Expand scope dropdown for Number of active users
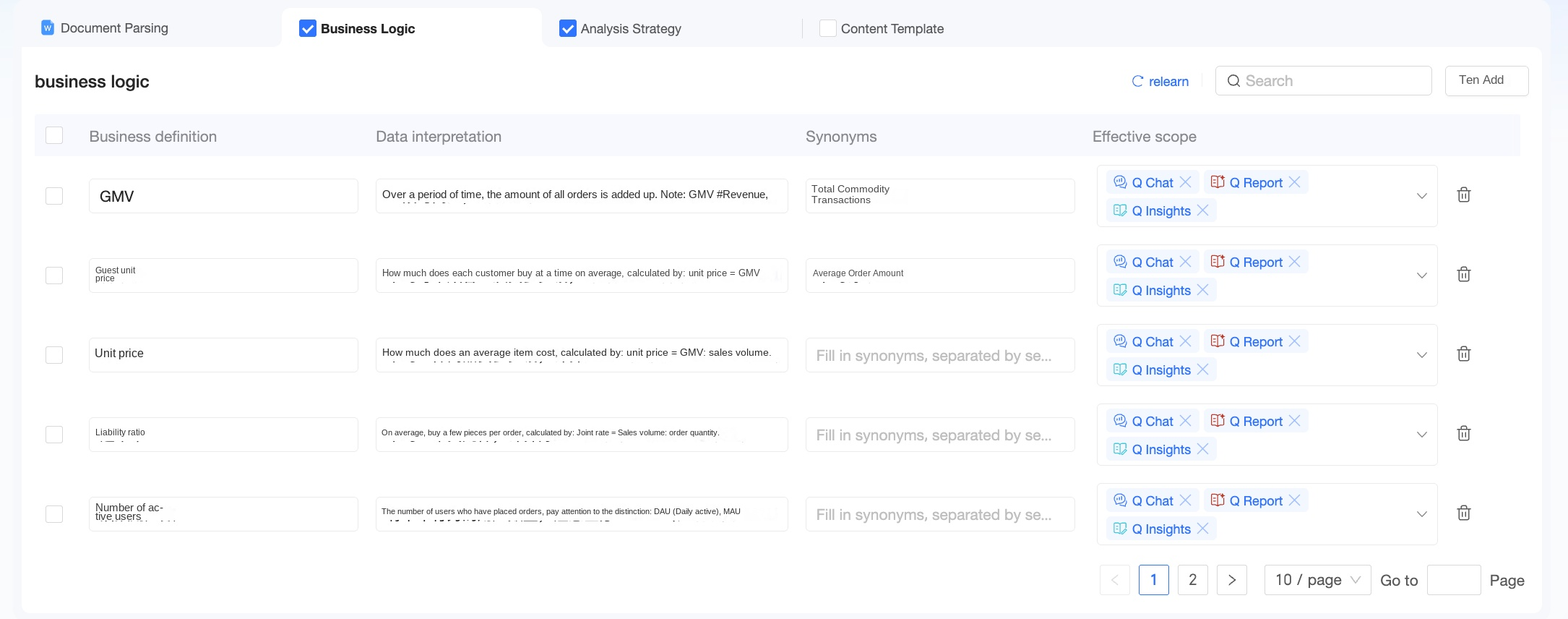This screenshot has height=619, width=1568. tap(1421, 514)
